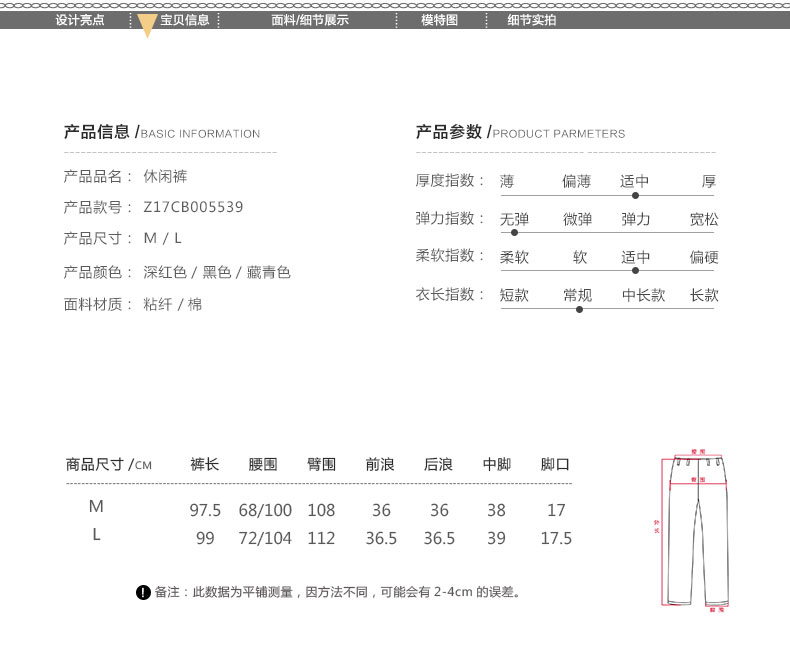
Task: Select the L row in size table
Action: coord(96,535)
